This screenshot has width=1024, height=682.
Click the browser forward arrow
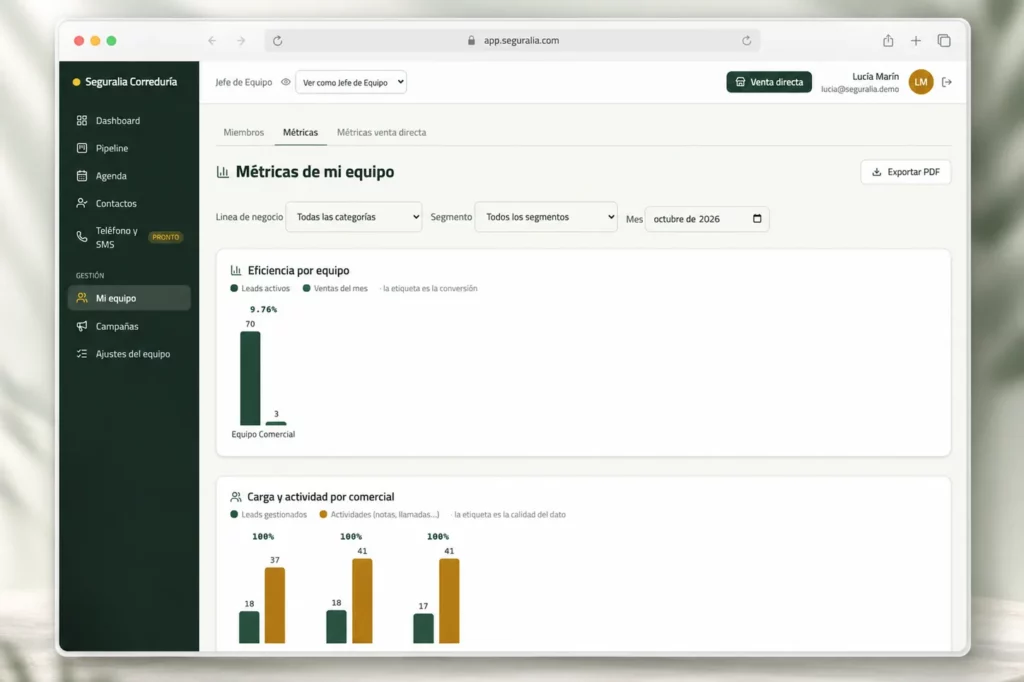pyautogui.click(x=241, y=41)
